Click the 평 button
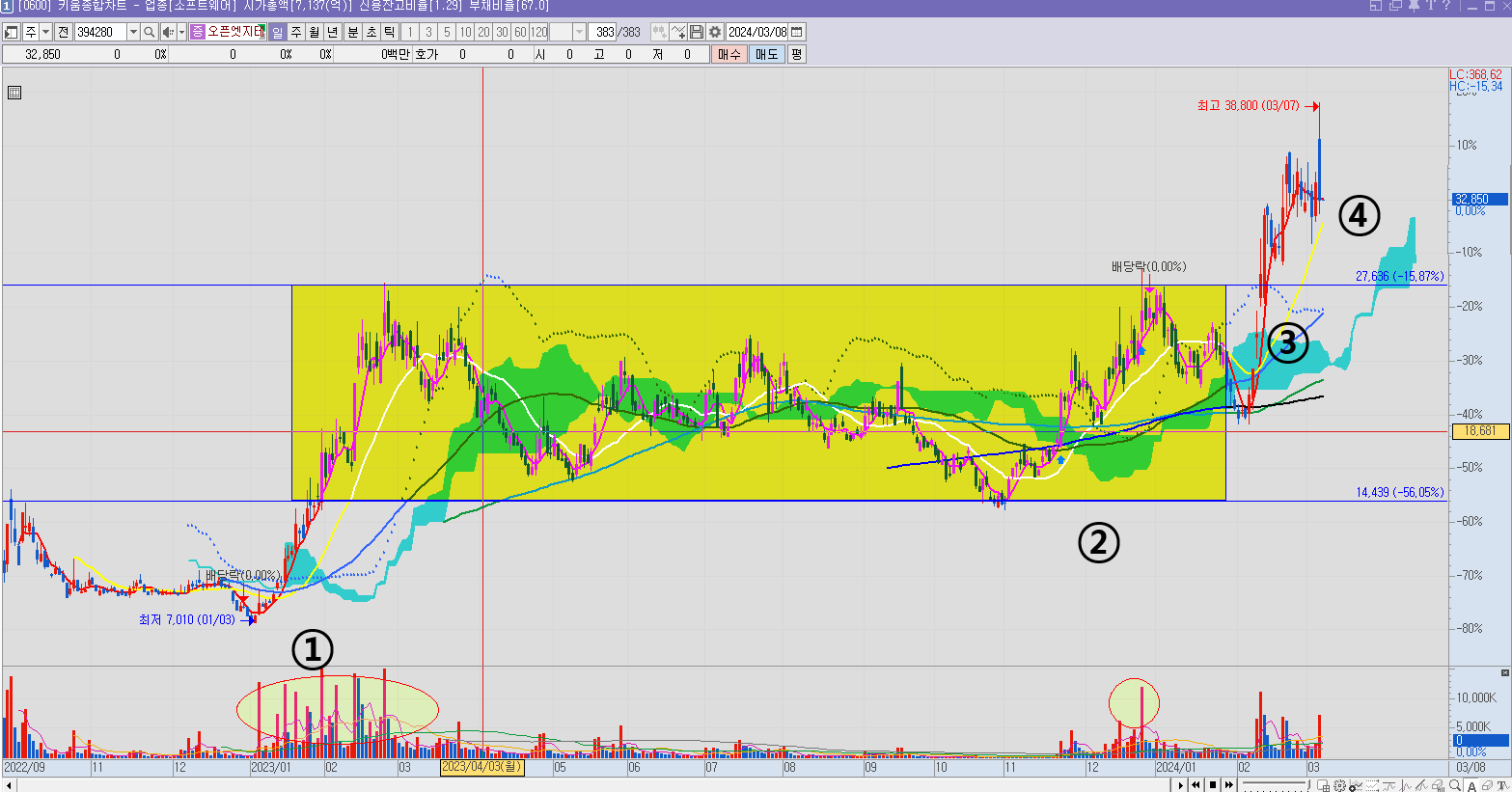This screenshot has width=1512, height=792. tap(796, 54)
